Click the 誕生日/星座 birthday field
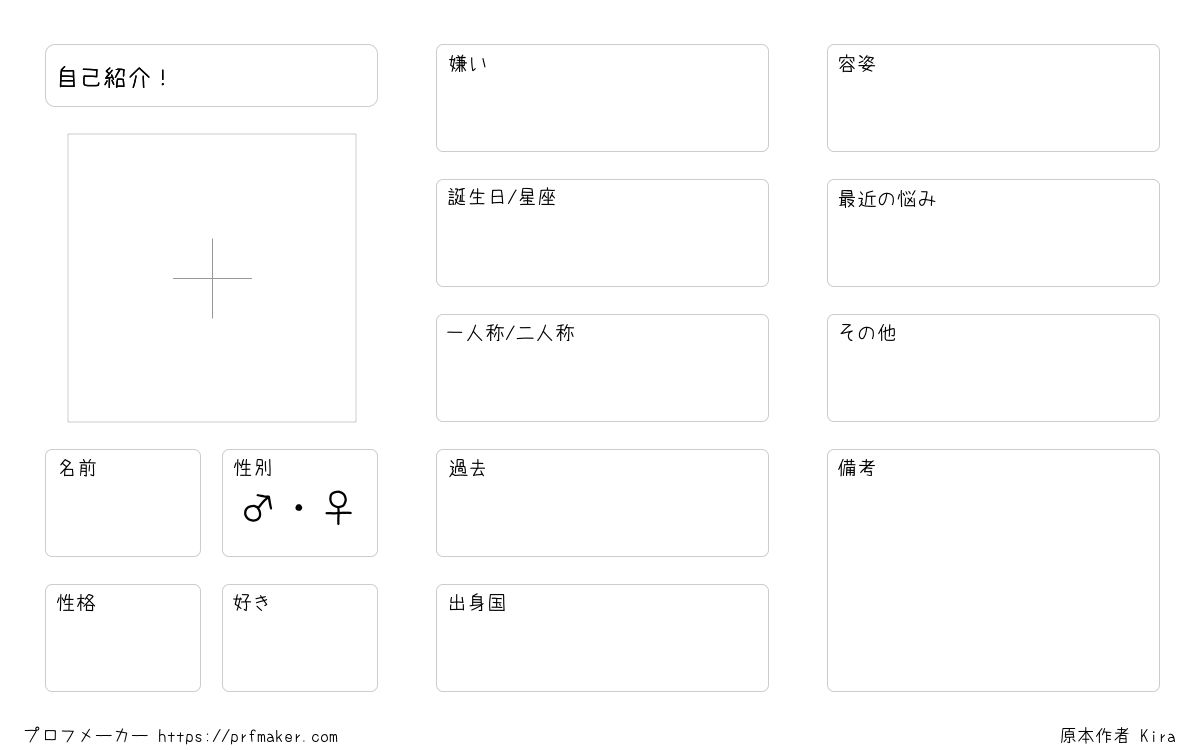Viewport: 1200px width, 750px height. [x=602, y=233]
